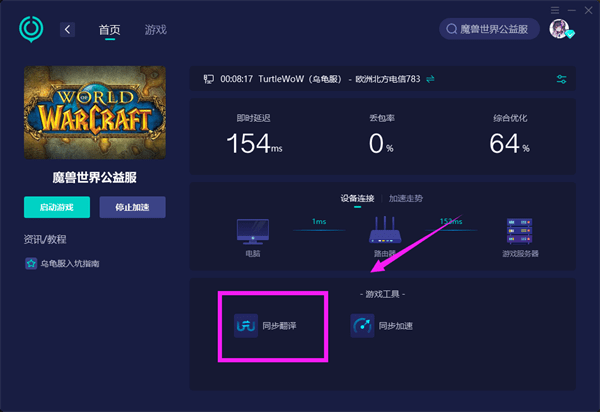This screenshot has width=600, height=412.
Task: Open the hamburger menu in title bar
Action: coord(555,10)
